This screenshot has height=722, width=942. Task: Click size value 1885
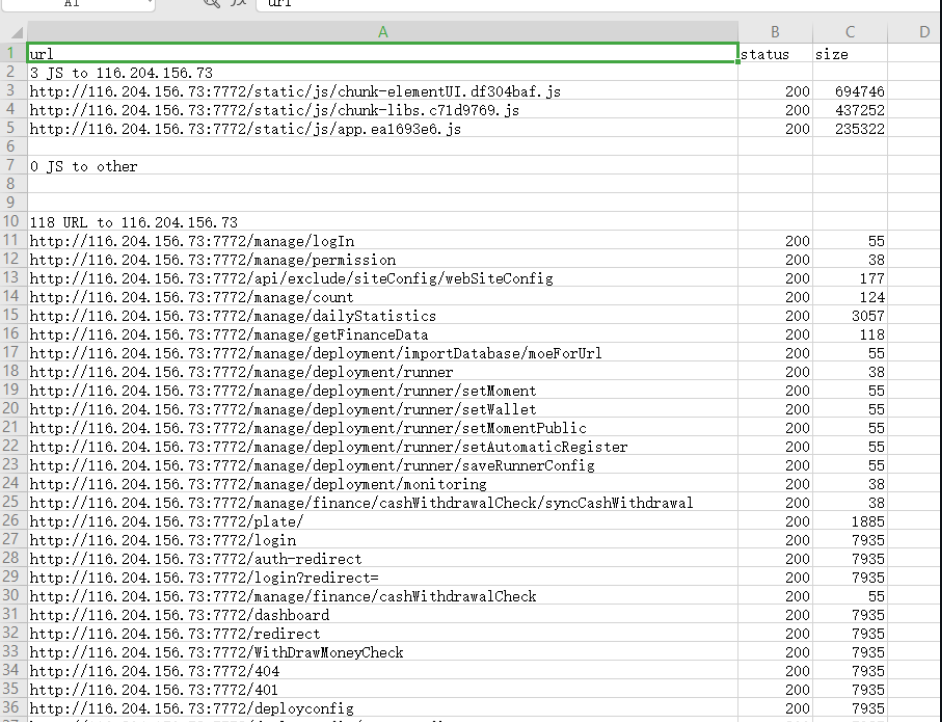click(x=850, y=521)
